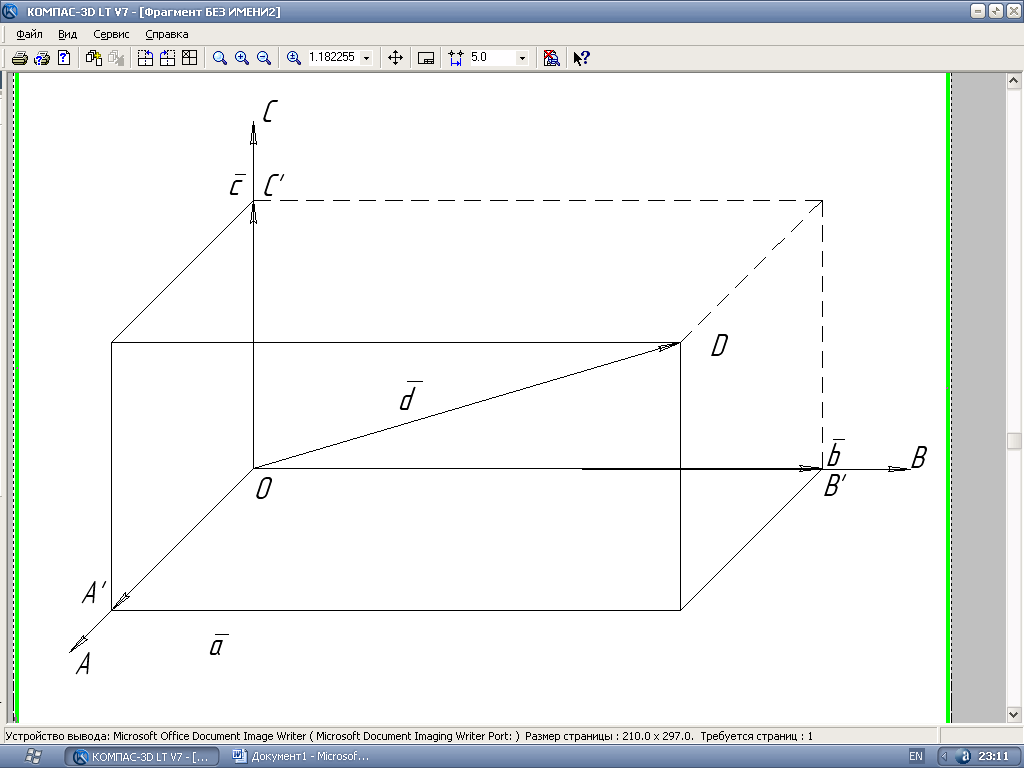Click the КОМПАС application icon in the title bar
This screenshot has height=768, width=1024.
click(x=10, y=11)
